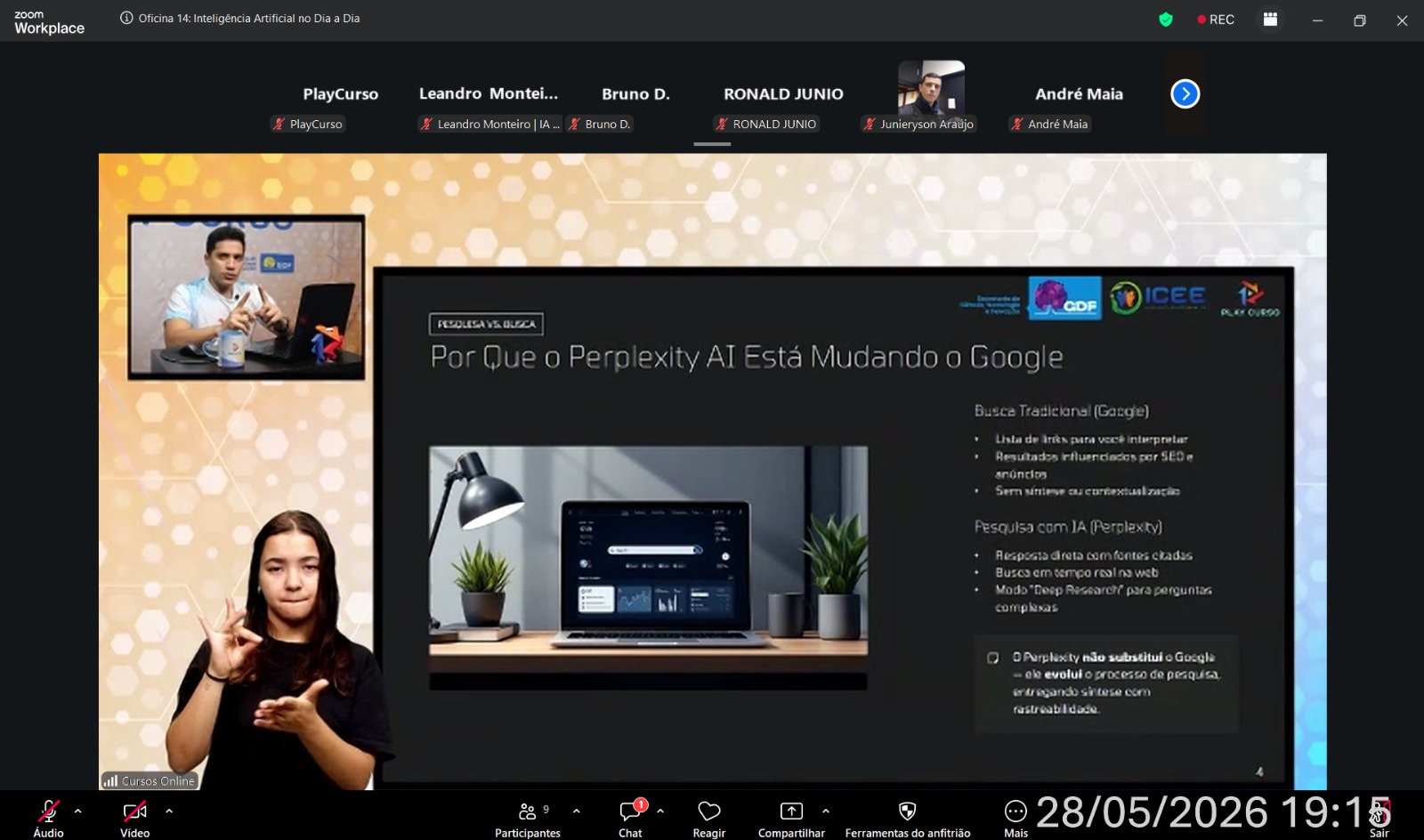Open the Mais options menu
This screenshot has height=840, width=1424.
coord(1015,817)
